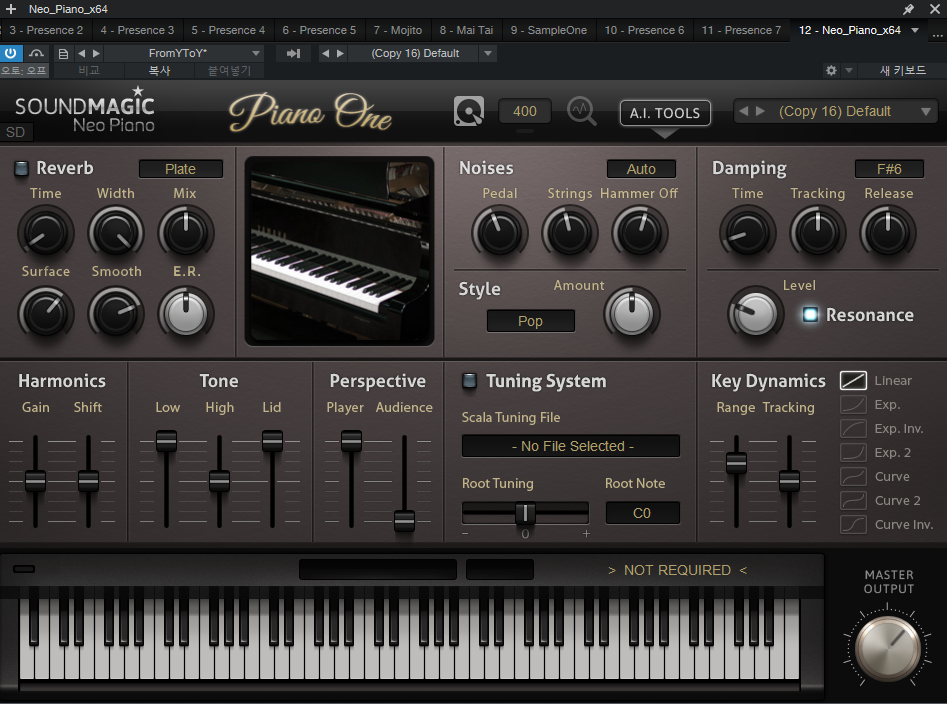The image size is (947, 704).
Task: Click the Hammer Off knob
Action: click(640, 233)
